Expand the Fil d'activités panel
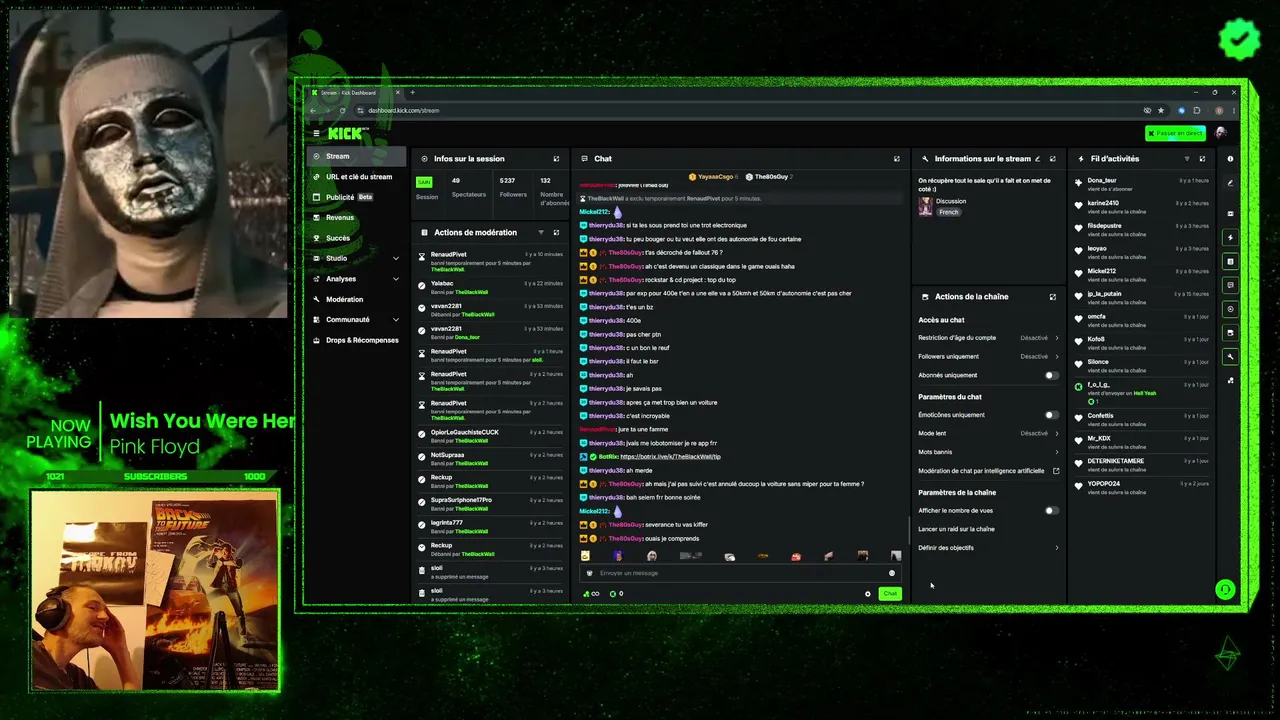This screenshot has width=1280, height=720. pos(1202,159)
